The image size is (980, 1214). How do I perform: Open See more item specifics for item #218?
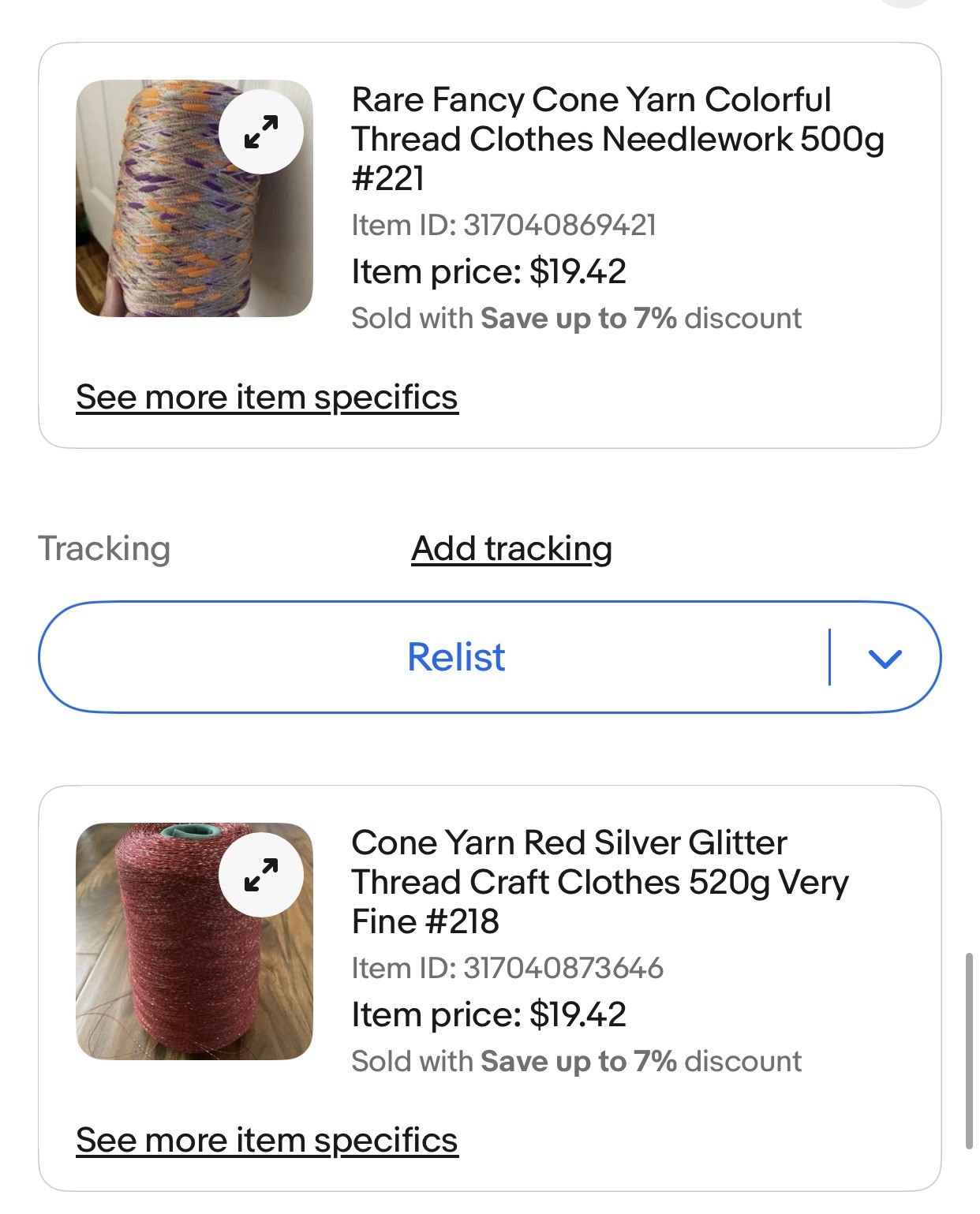pyautogui.click(x=267, y=1141)
